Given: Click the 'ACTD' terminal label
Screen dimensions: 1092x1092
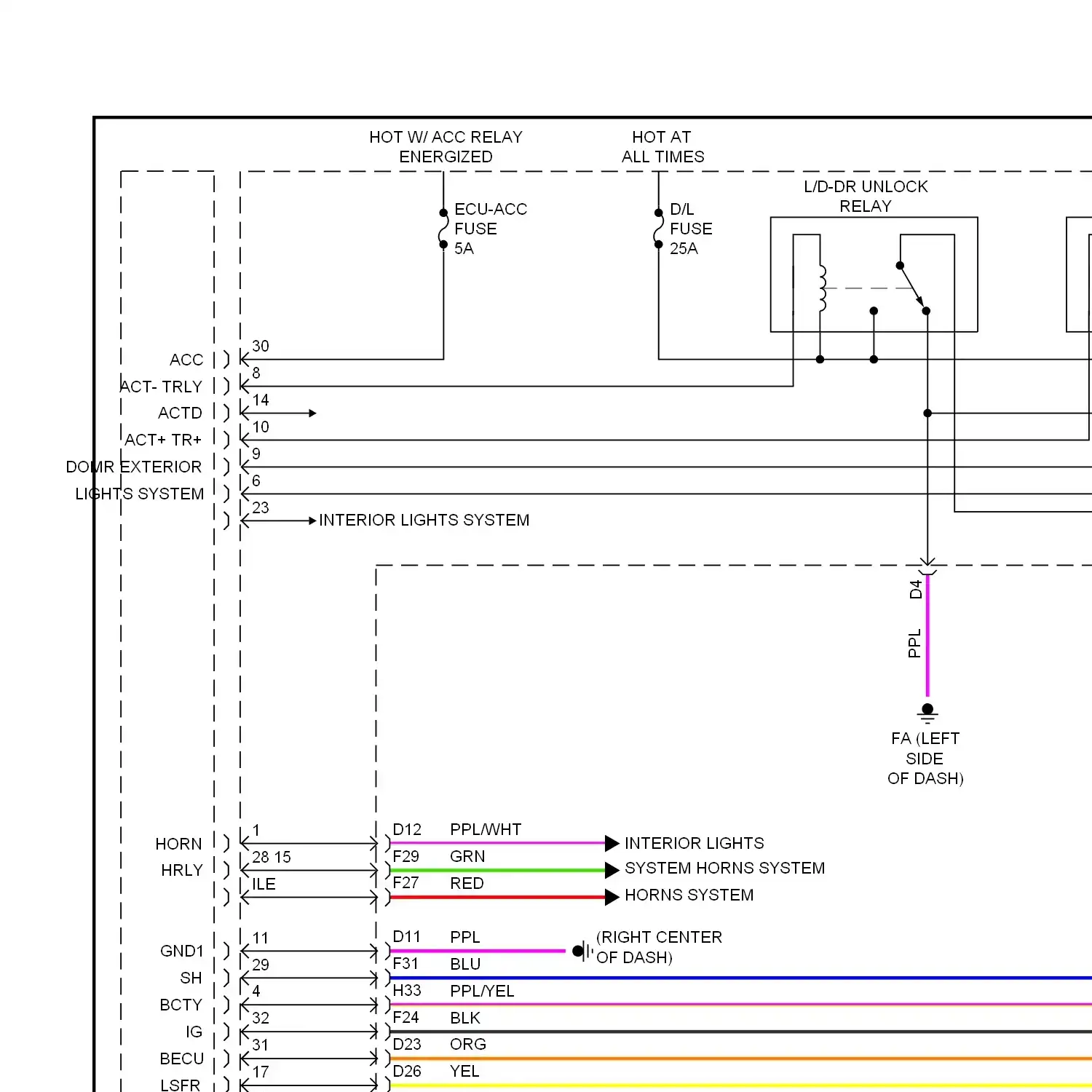Looking at the screenshot, I should click(180, 414).
